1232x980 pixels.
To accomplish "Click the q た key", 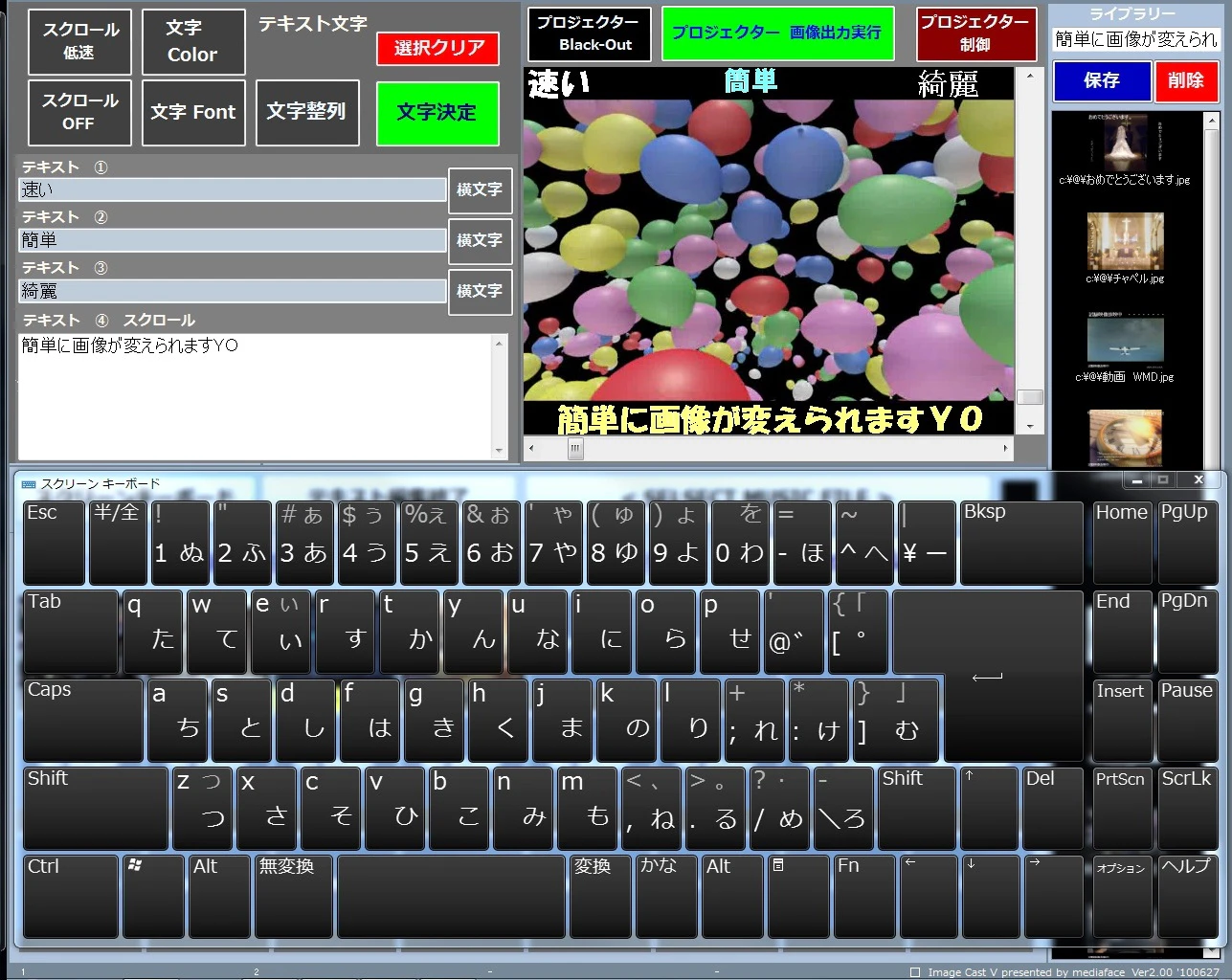I will [x=152, y=632].
